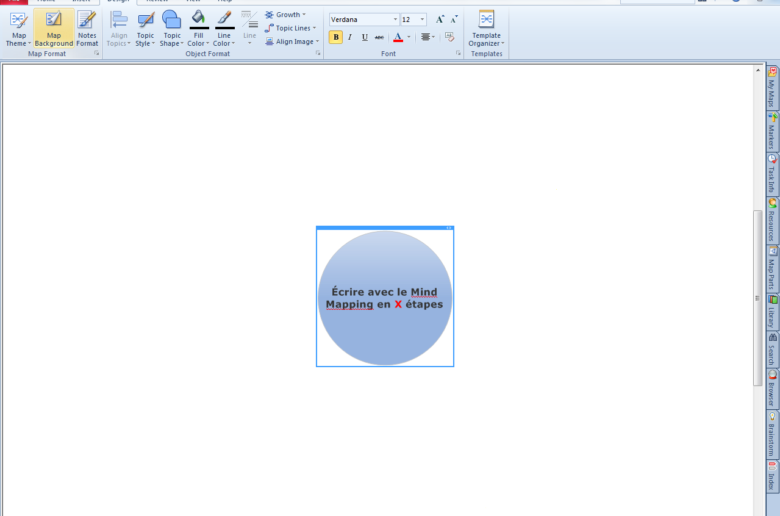
Task: Select the central topic circle
Action: [x=385, y=298]
